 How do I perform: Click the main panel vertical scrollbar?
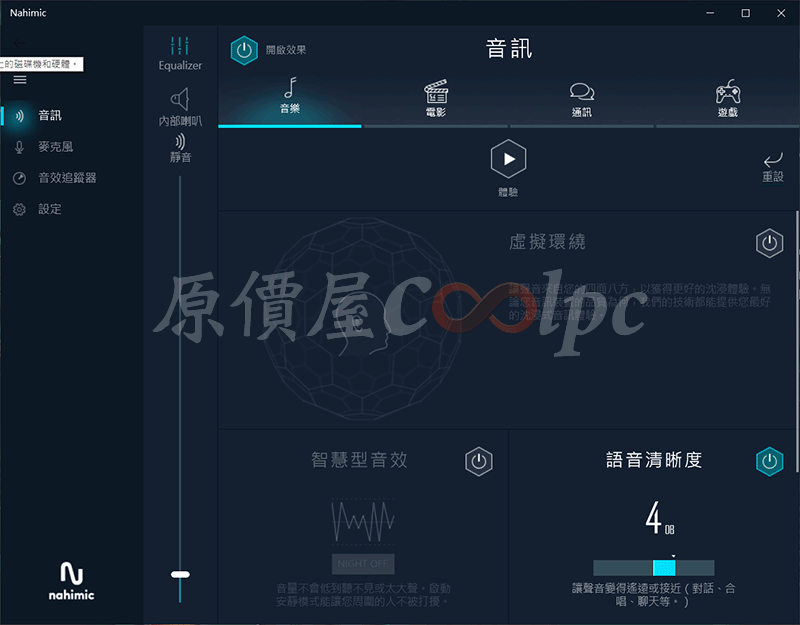tap(797, 342)
